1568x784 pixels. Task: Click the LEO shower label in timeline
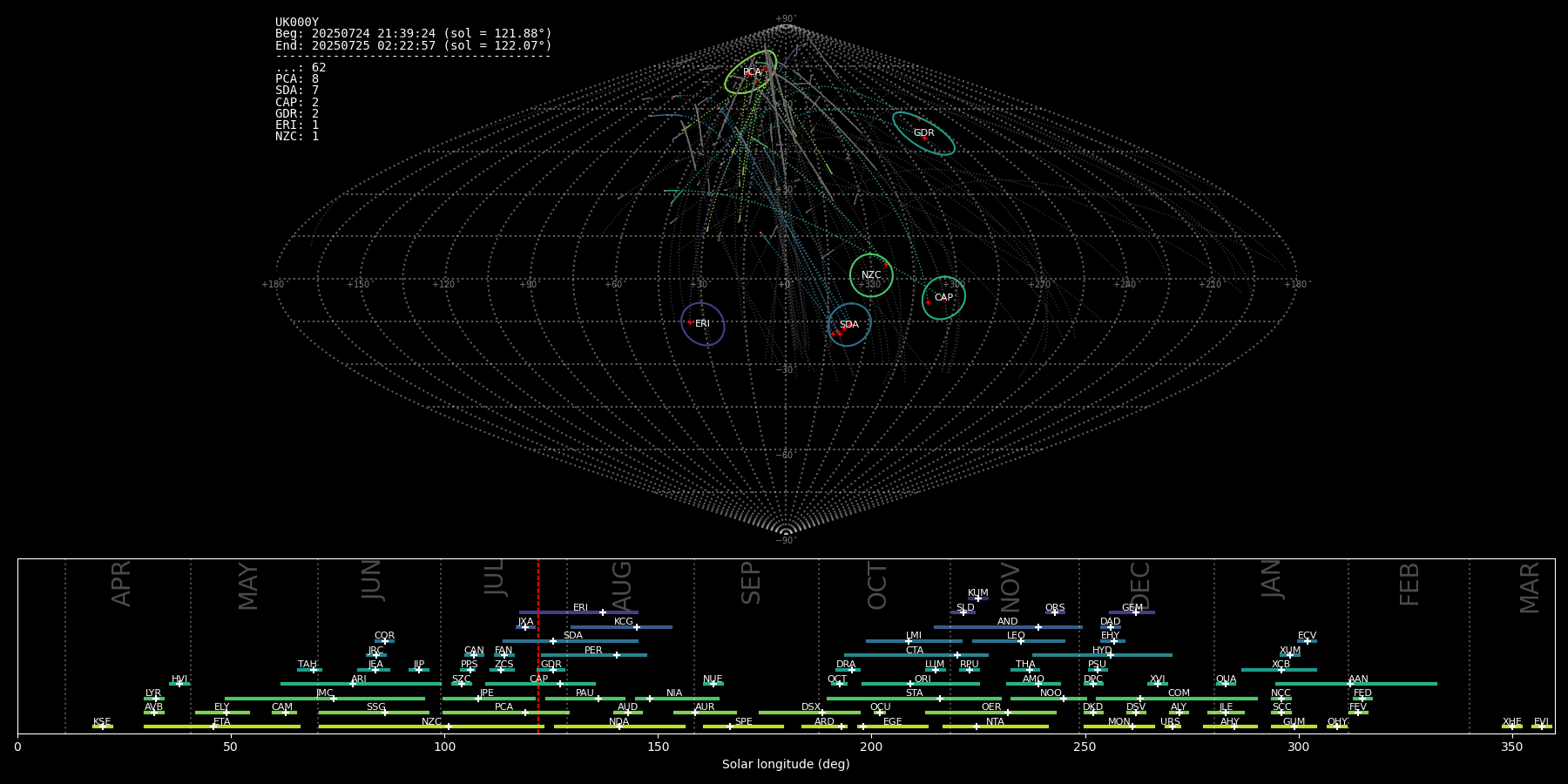pos(1016,636)
